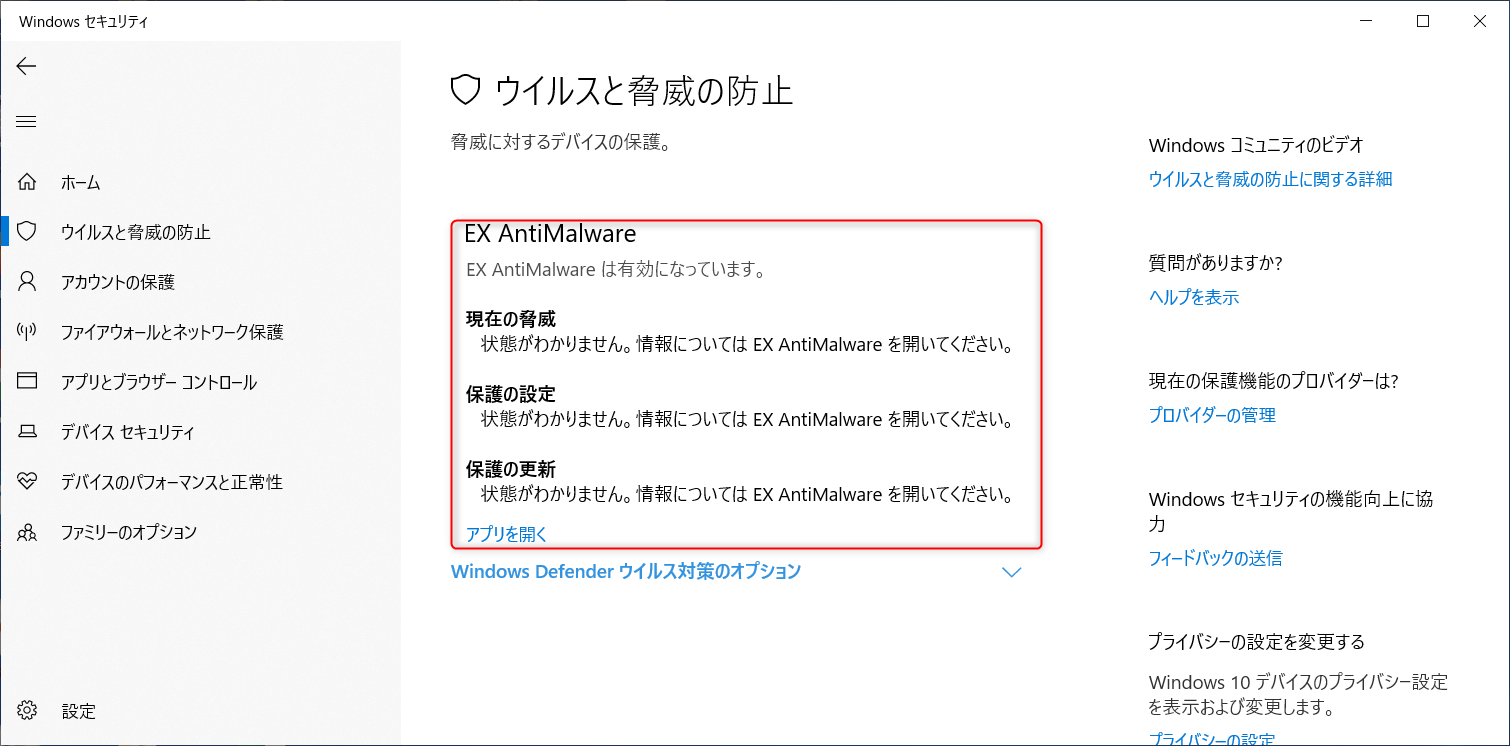Click the 保護の設定 heading
Image resolution: width=1510 pixels, height=746 pixels.
point(511,394)
